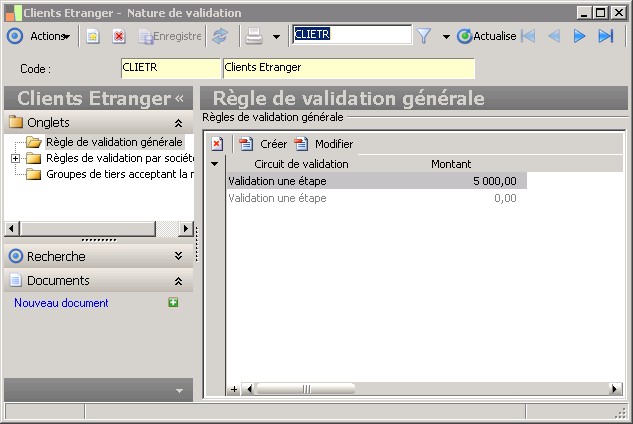Click the grid column selector triangle
633x424 pixels.
coord(215,164)
